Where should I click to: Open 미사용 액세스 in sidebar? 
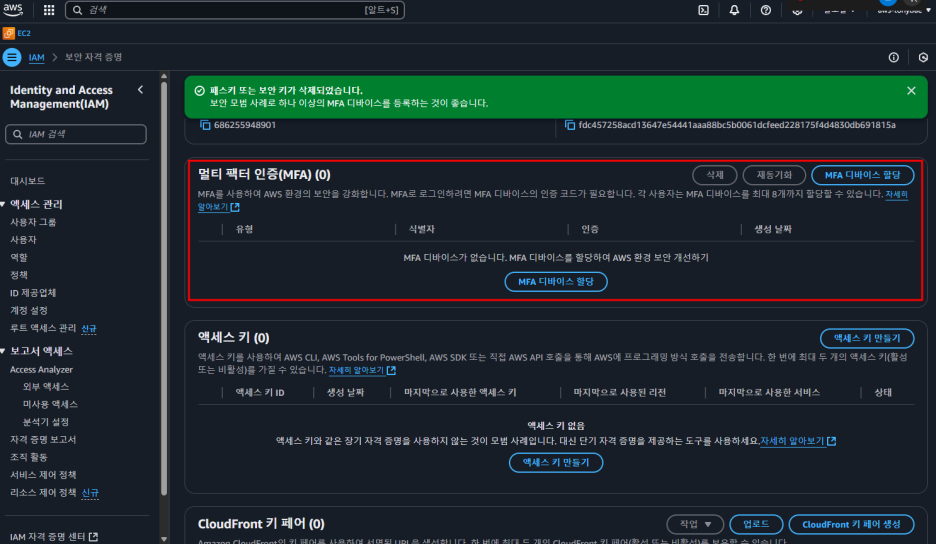click(x=50, y=404)
